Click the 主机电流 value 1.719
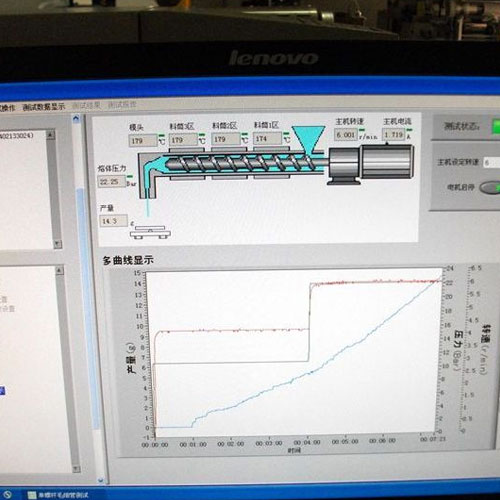This screenshot has width=500, height=500. tap(393, 134)
